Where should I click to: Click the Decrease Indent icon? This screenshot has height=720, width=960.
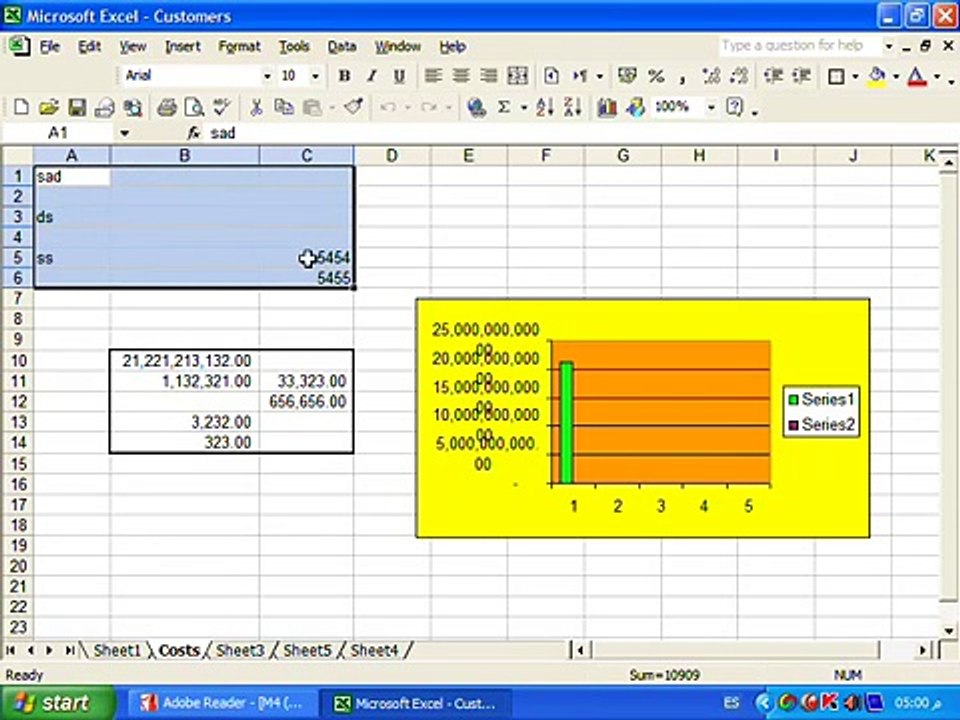pos(774,76)
